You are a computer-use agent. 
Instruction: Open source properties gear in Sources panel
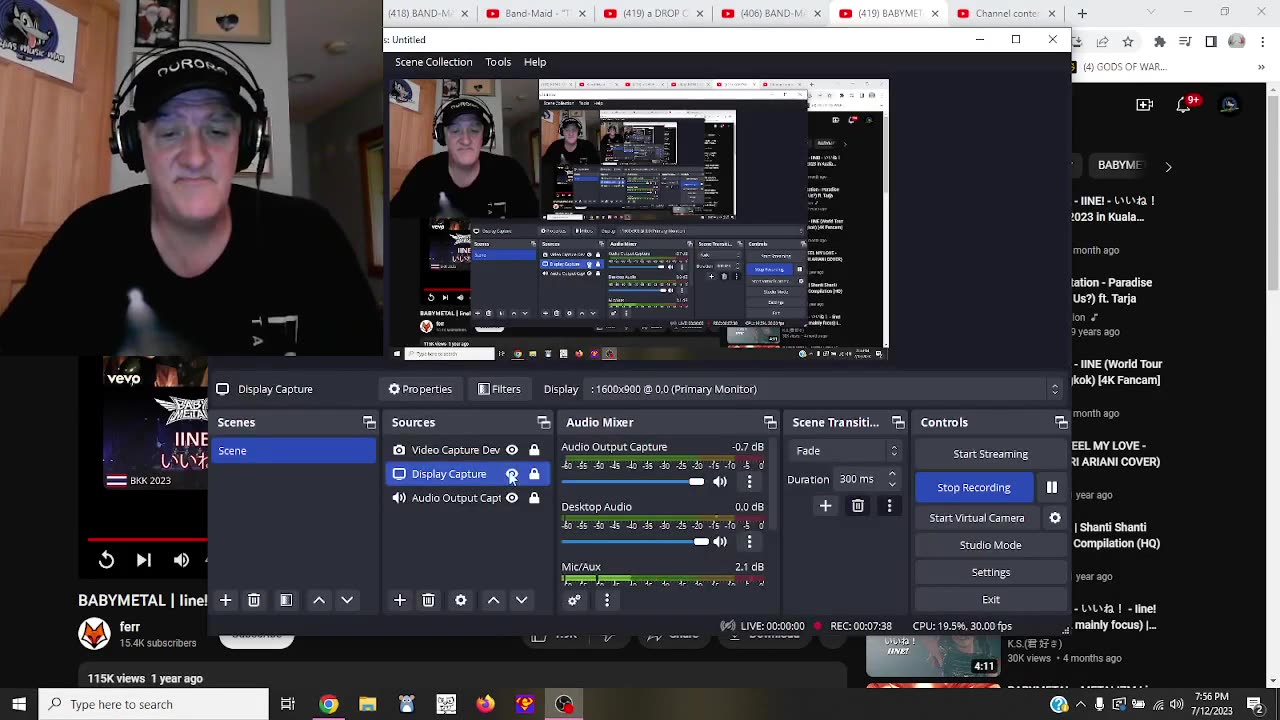click(461, 600)
